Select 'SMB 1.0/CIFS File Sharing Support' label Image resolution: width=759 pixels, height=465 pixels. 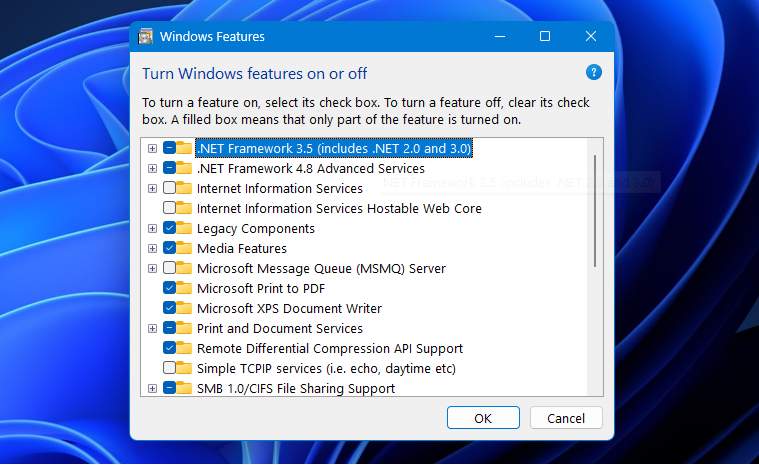point(296,389)
